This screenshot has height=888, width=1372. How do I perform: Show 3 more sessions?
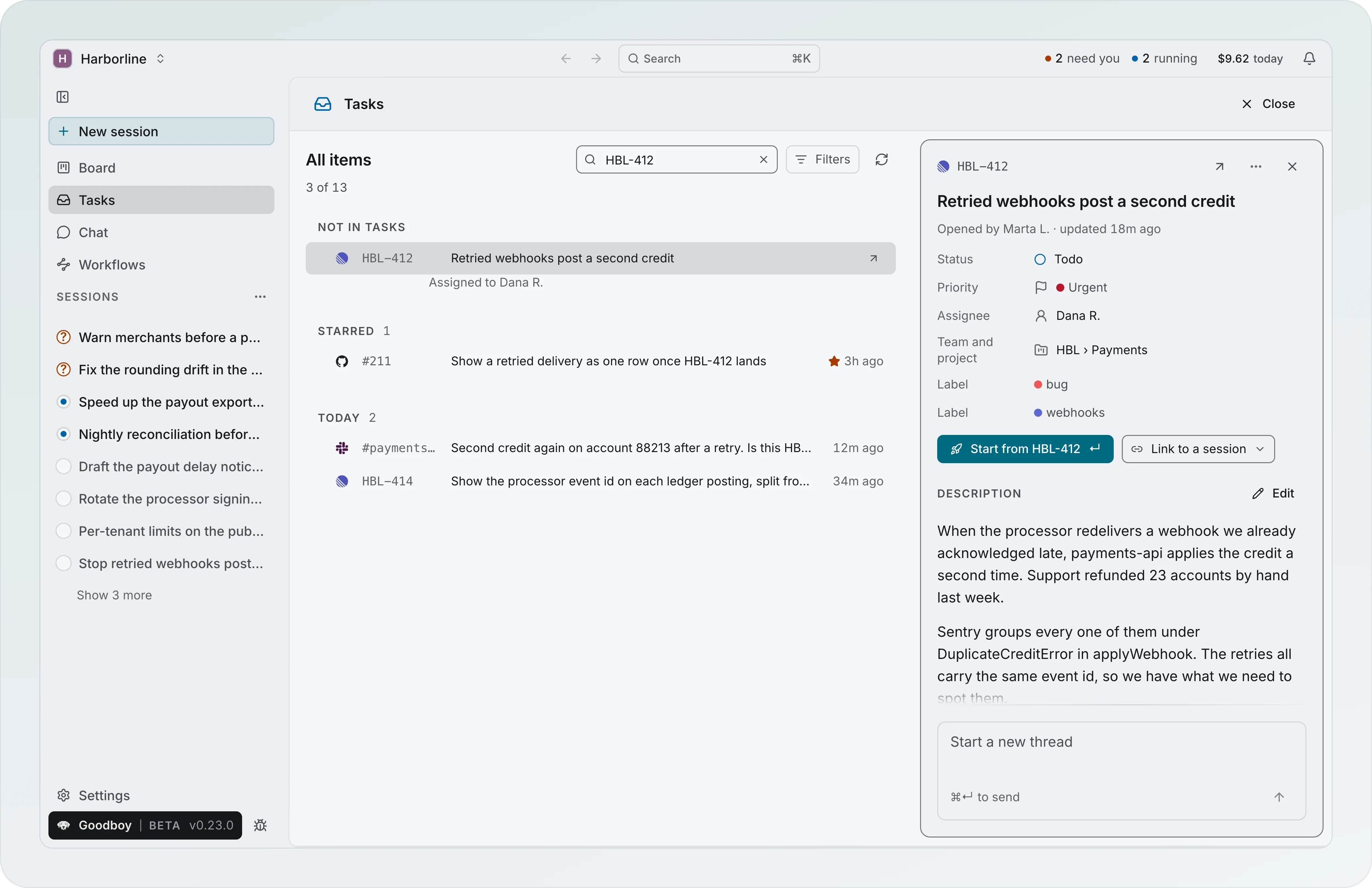pos(114,595)
